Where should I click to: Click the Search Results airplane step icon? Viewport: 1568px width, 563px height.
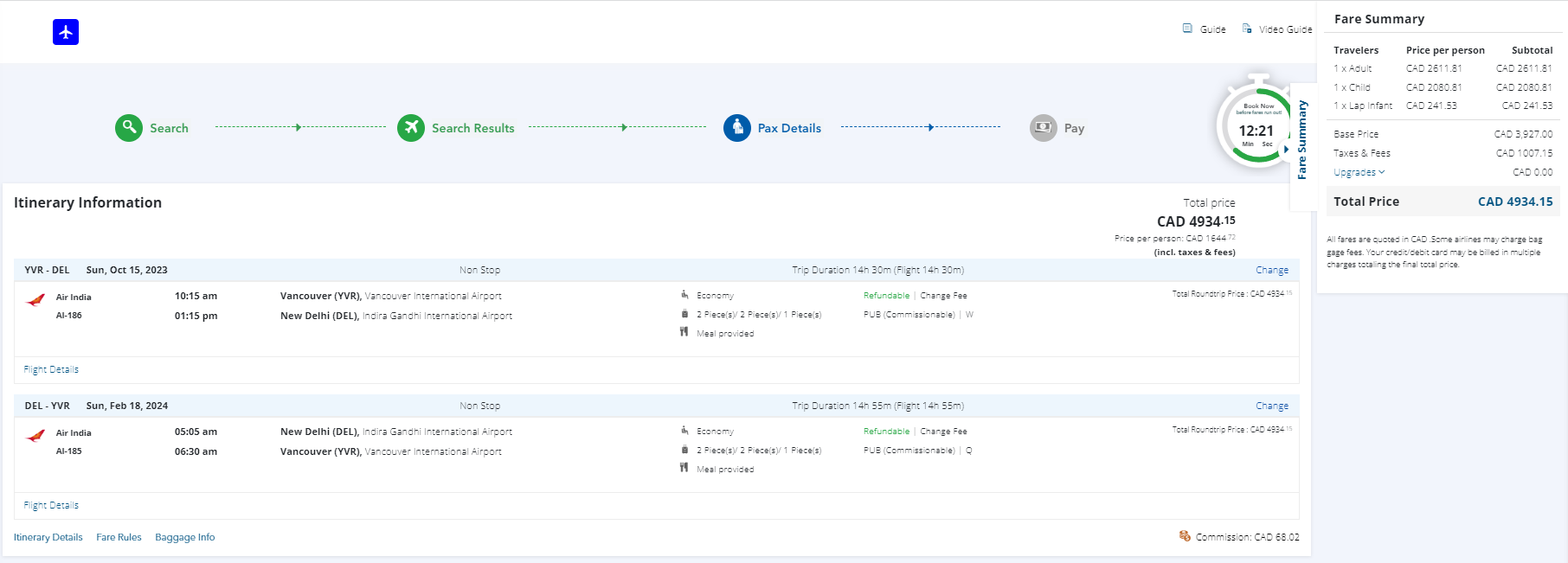coord(411,128)
